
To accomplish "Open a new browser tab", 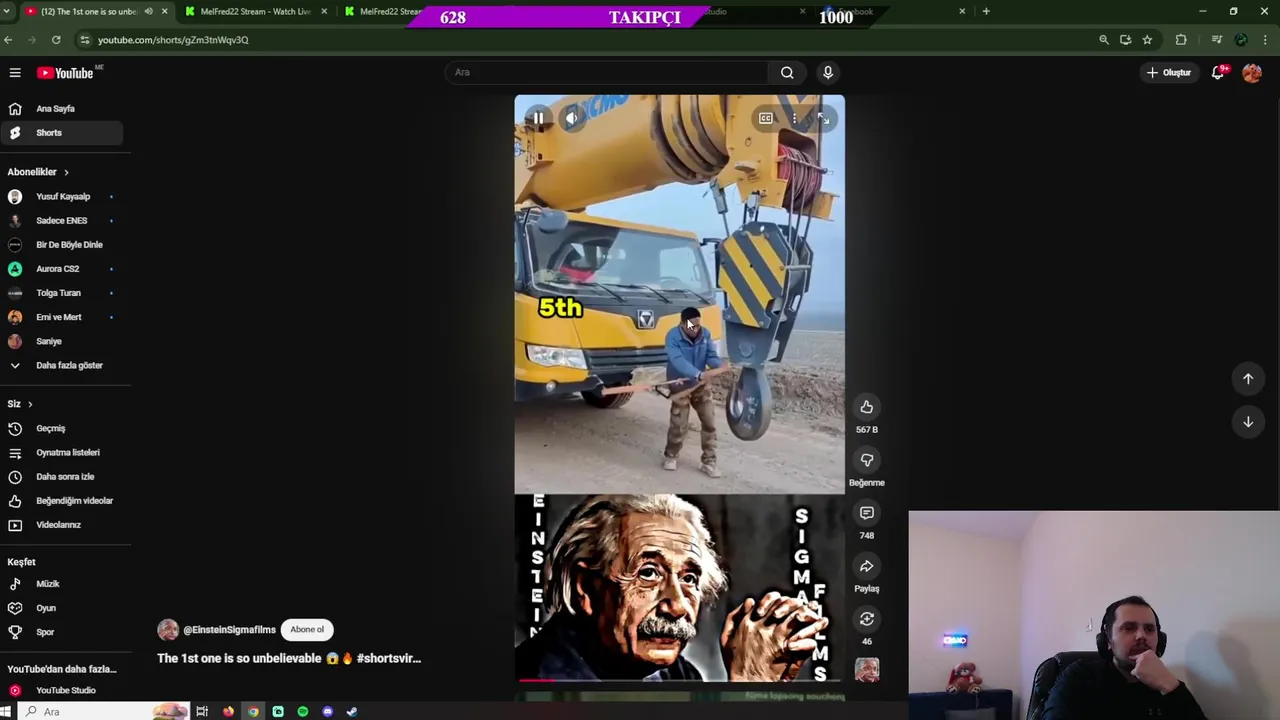I will (986, 12).
